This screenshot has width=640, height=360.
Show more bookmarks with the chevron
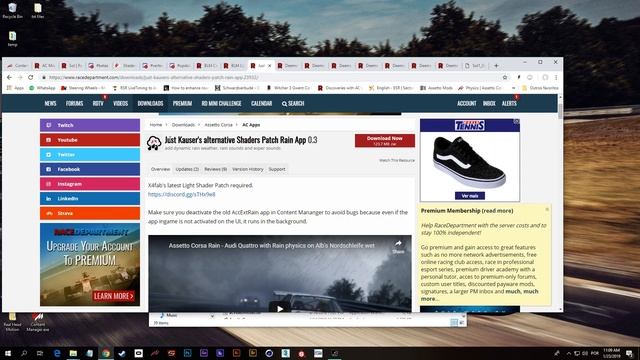513,88
